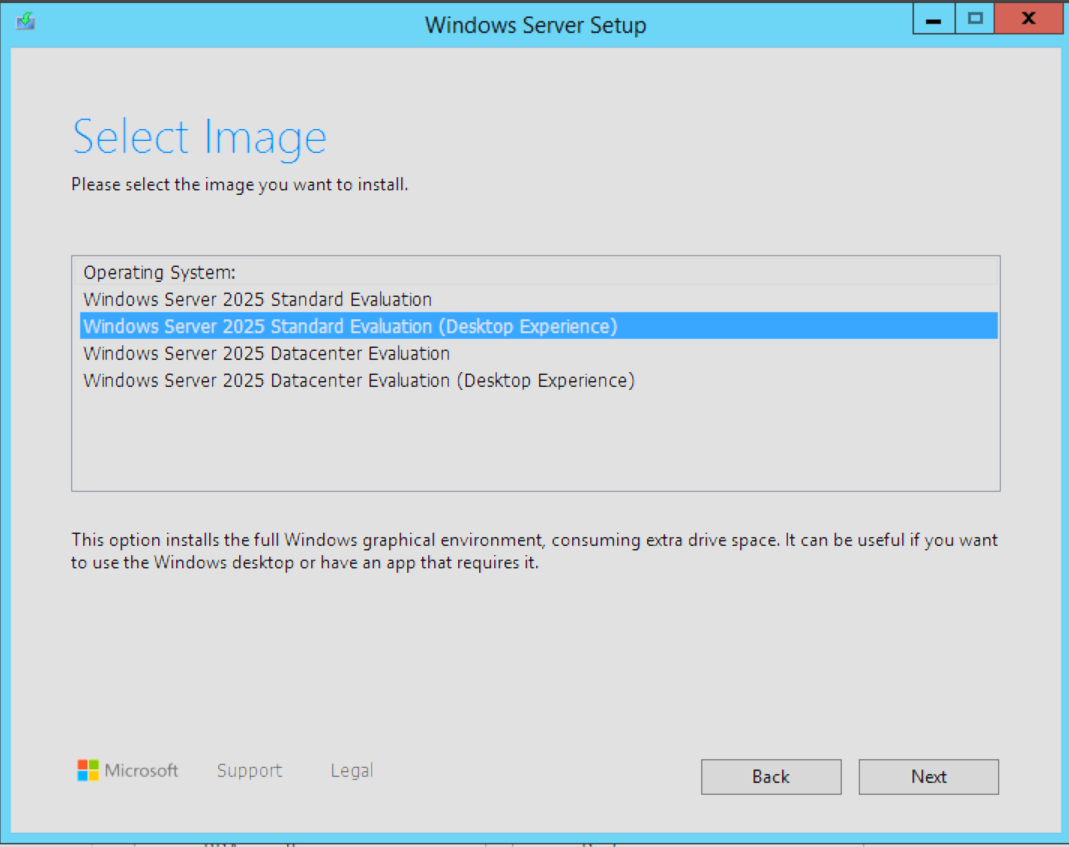
Task: Click the 'Please select the image' instruction text
Action: (239, 185)
